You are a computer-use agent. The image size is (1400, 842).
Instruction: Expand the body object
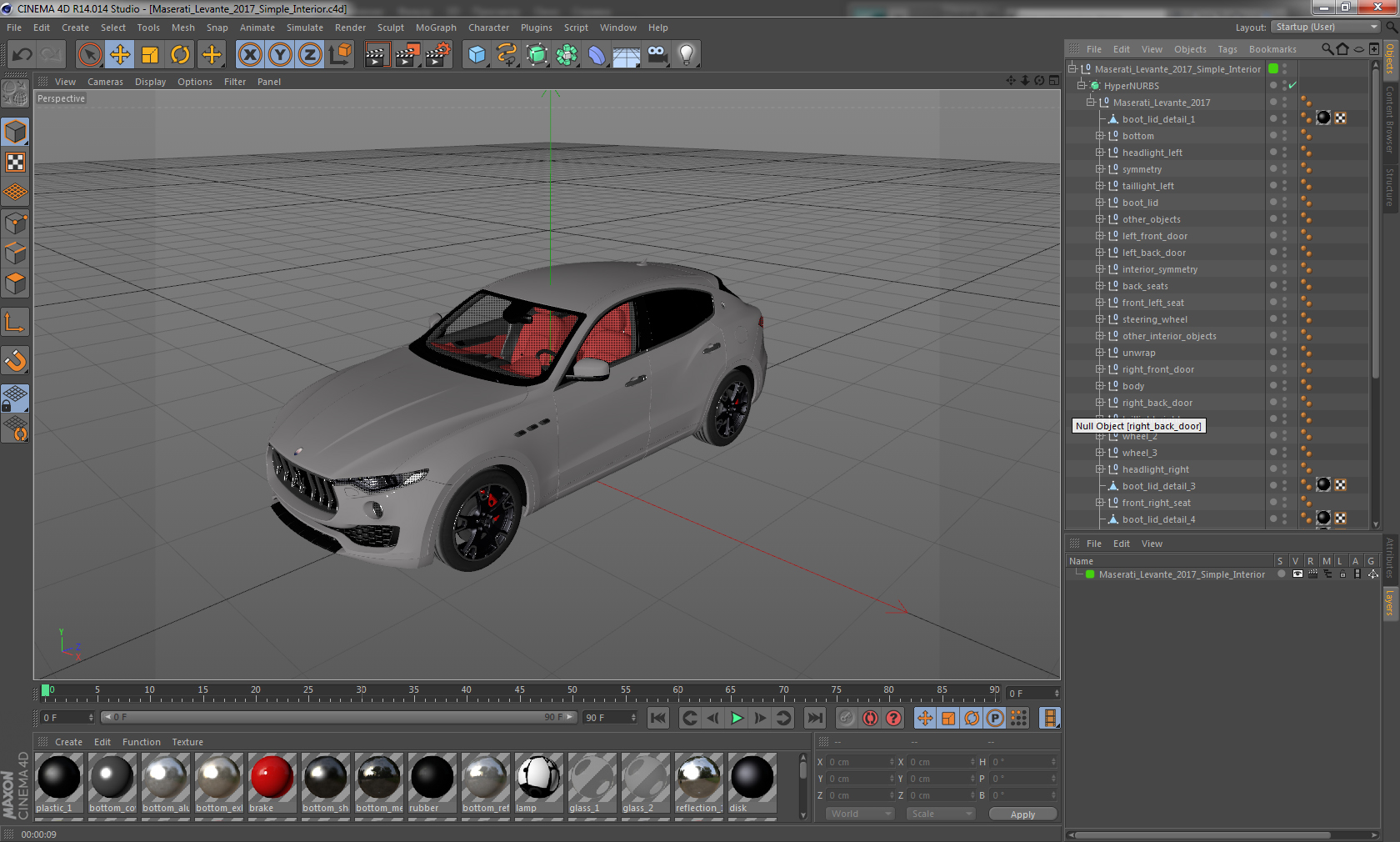1100,386
